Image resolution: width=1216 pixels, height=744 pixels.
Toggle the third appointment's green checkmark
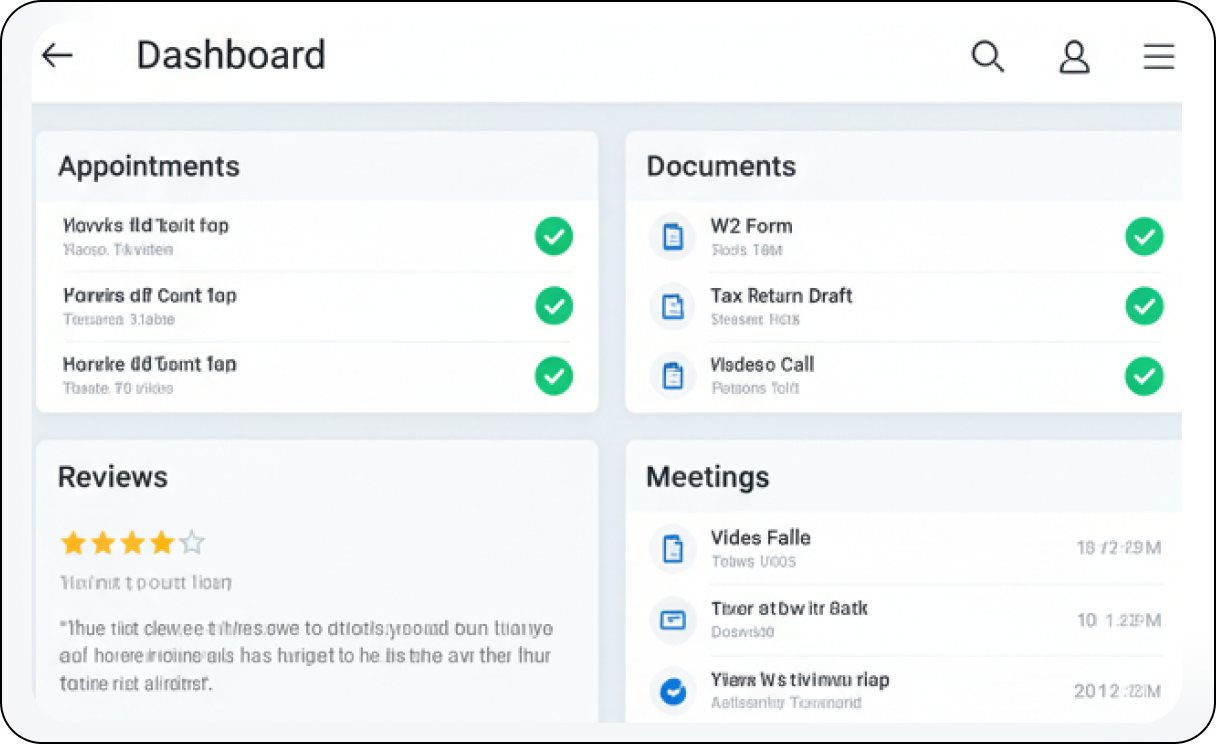point(553,375)
